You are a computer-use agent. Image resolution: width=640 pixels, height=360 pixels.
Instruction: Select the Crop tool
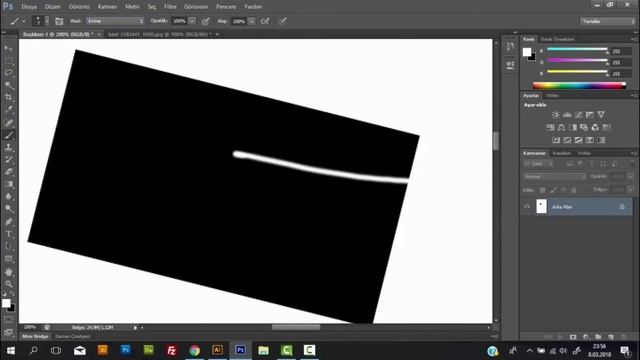click(x=9, y=98)
